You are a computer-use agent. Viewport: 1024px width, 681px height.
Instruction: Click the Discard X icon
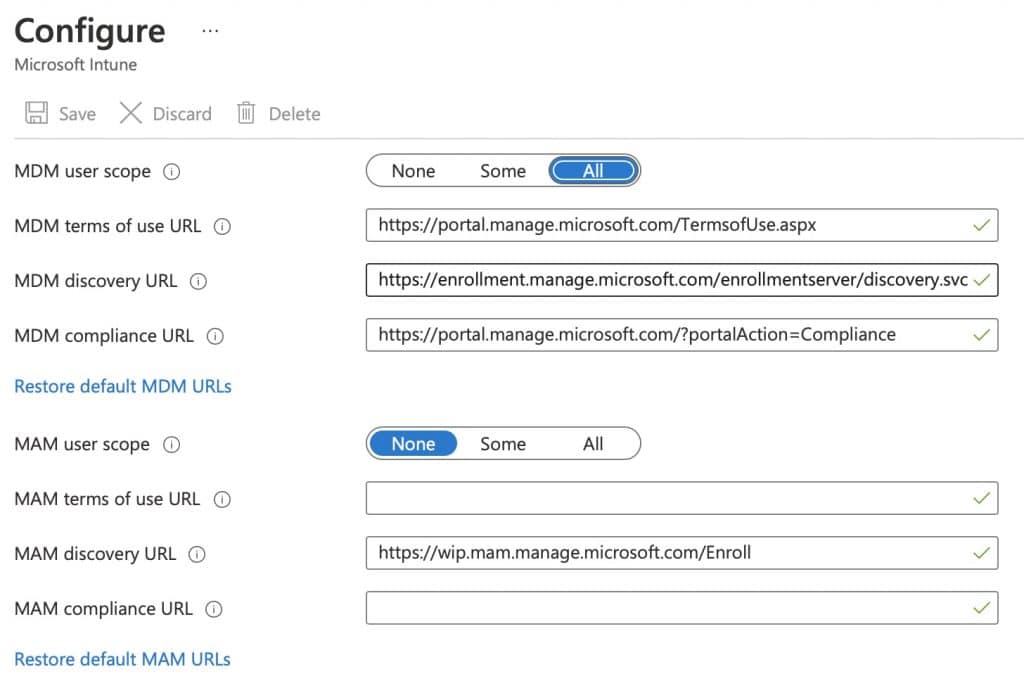point(131,113)
